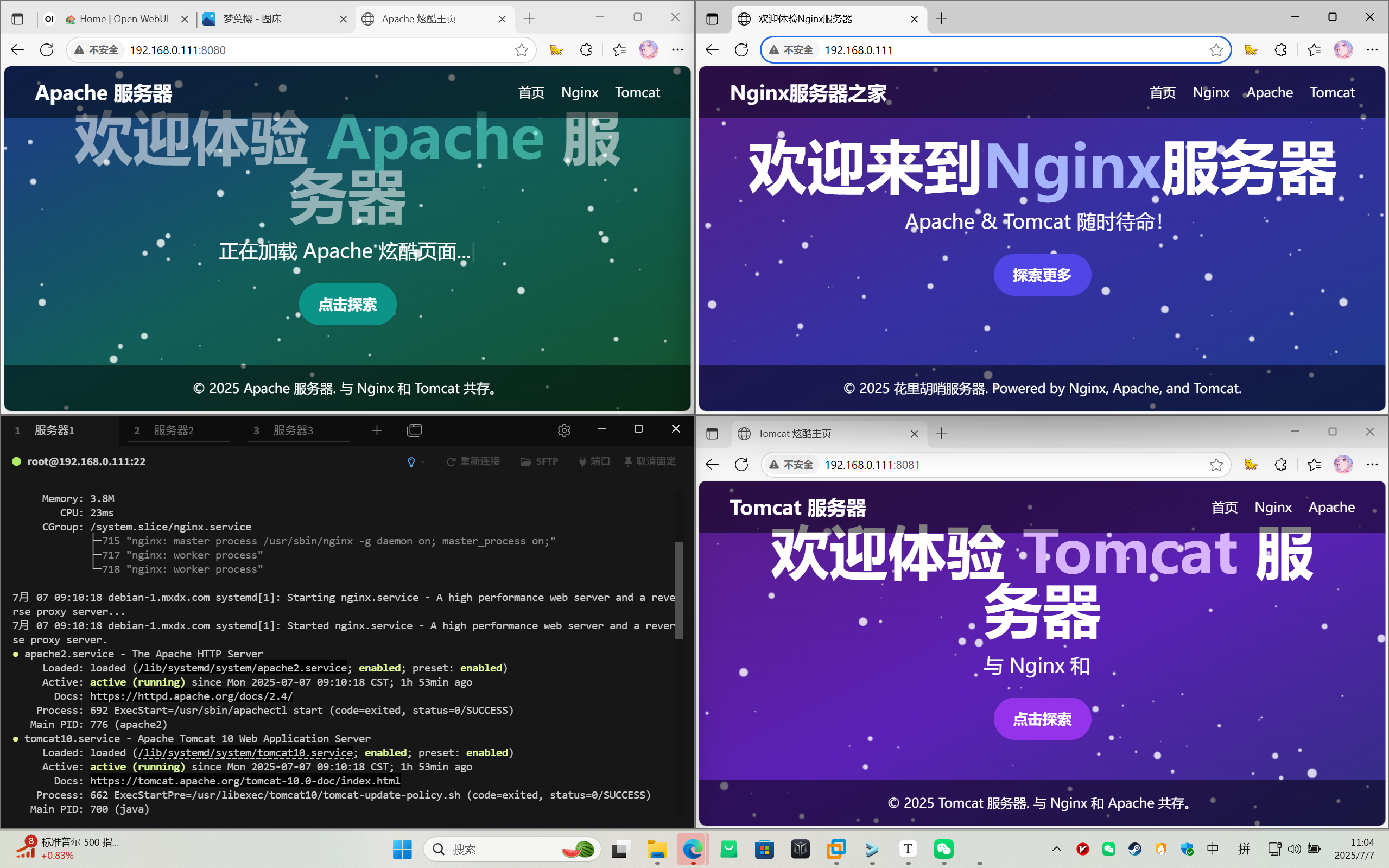Click 点击探索 button on Tomcat page

tap(1042, 719)
